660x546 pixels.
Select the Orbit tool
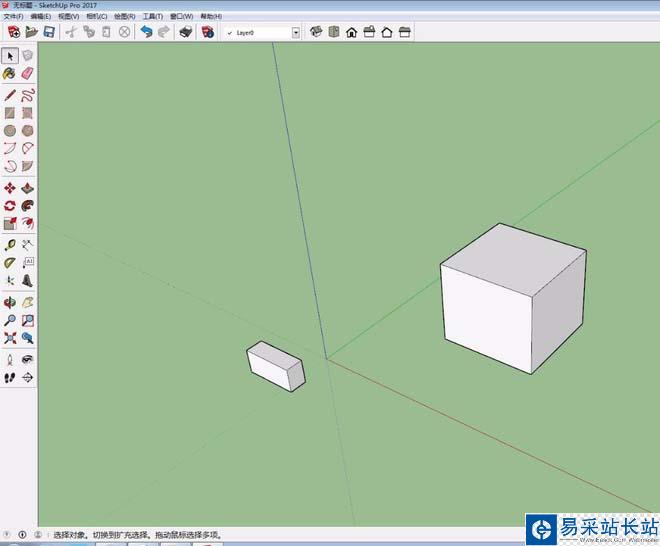point(10,302)
